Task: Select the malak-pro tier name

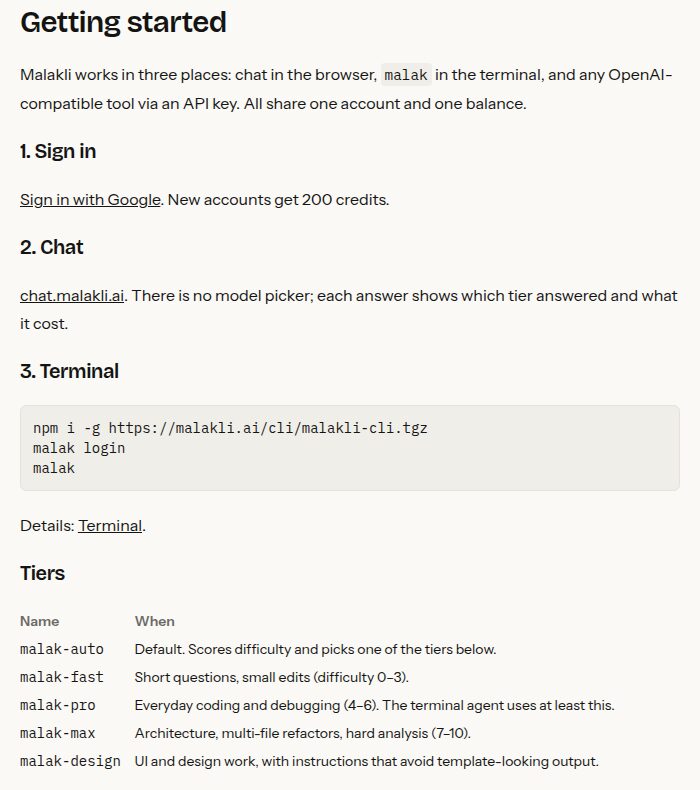Action: point(58,705)
